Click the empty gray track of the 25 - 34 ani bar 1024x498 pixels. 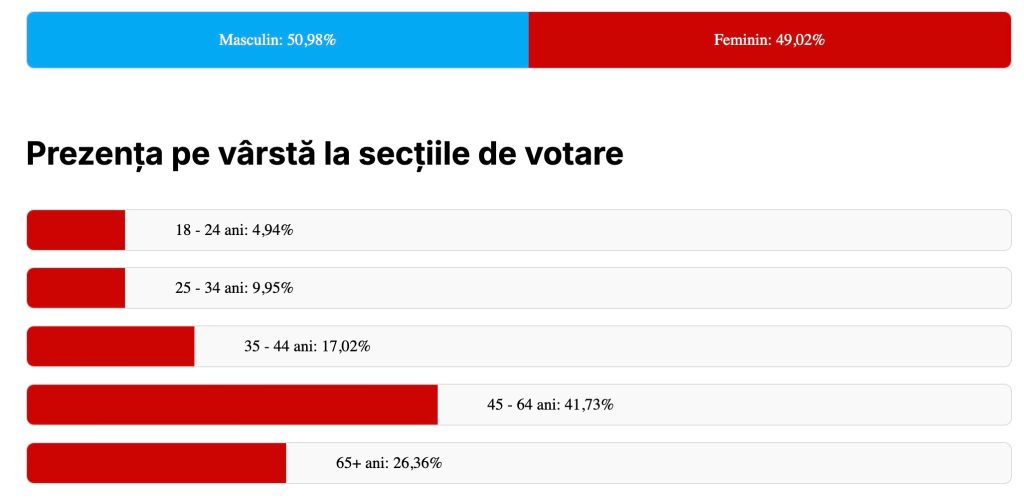click(x=650, y=288)
